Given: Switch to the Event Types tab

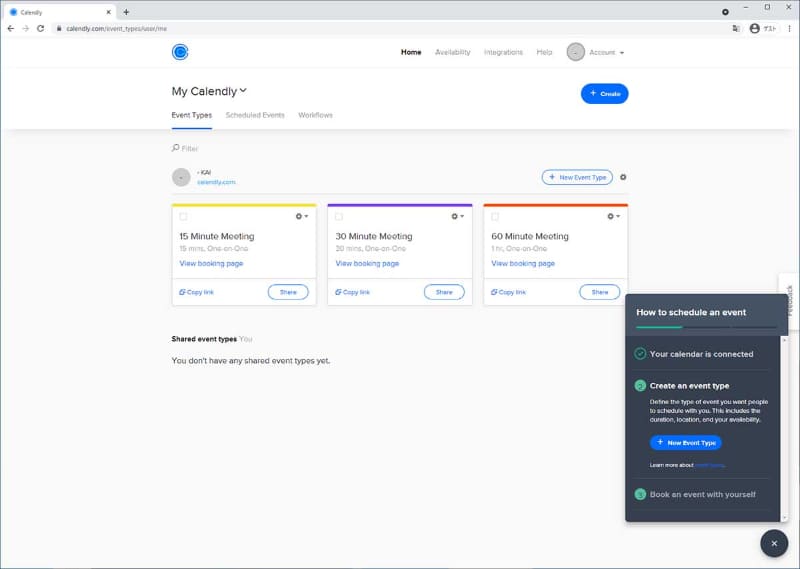Looking at the screenshot, I should pyautogui.click(x=191, y=115).
